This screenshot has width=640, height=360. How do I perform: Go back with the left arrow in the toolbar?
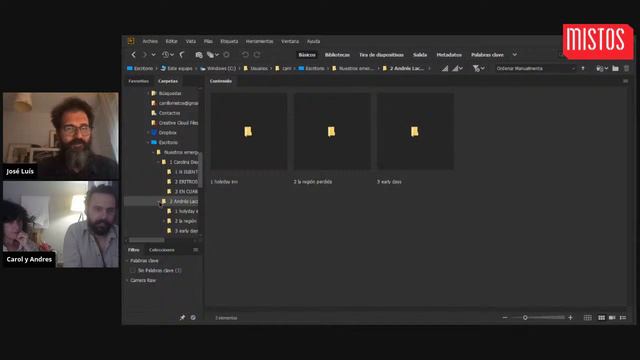pyautogui.click(x=133, y=55)
